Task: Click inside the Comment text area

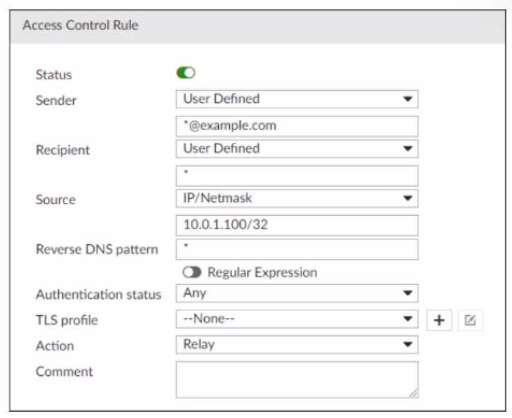Action: [297, 380]
